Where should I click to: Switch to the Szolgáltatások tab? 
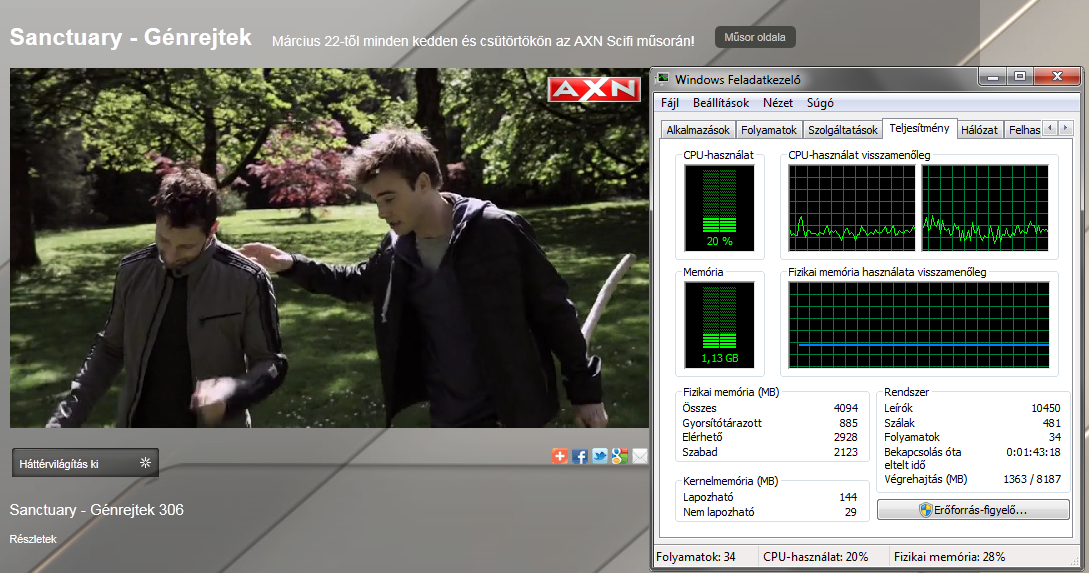pyautogui.click(x=842, y=130)
